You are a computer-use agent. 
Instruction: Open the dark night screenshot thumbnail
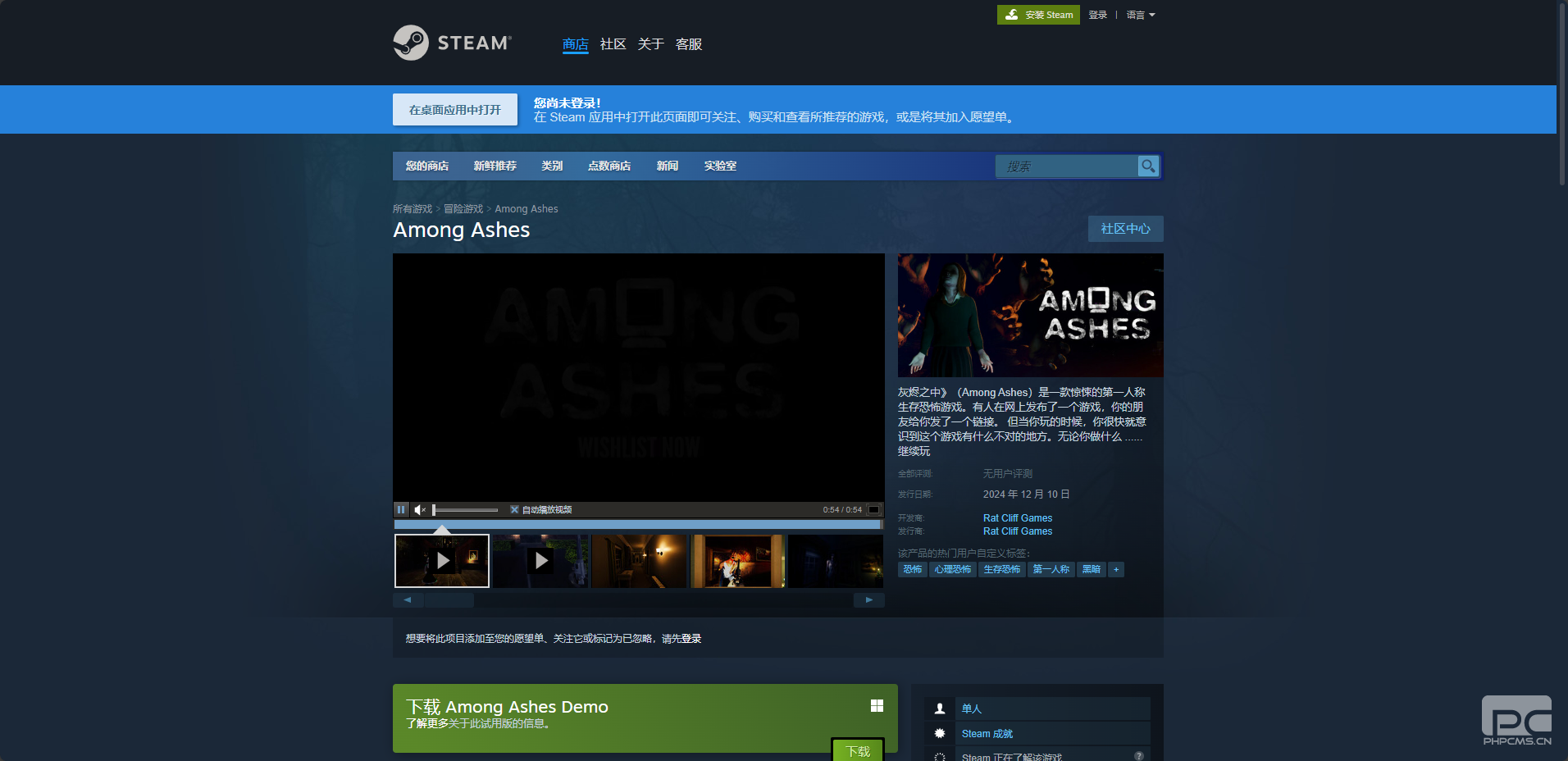[836, 561]
